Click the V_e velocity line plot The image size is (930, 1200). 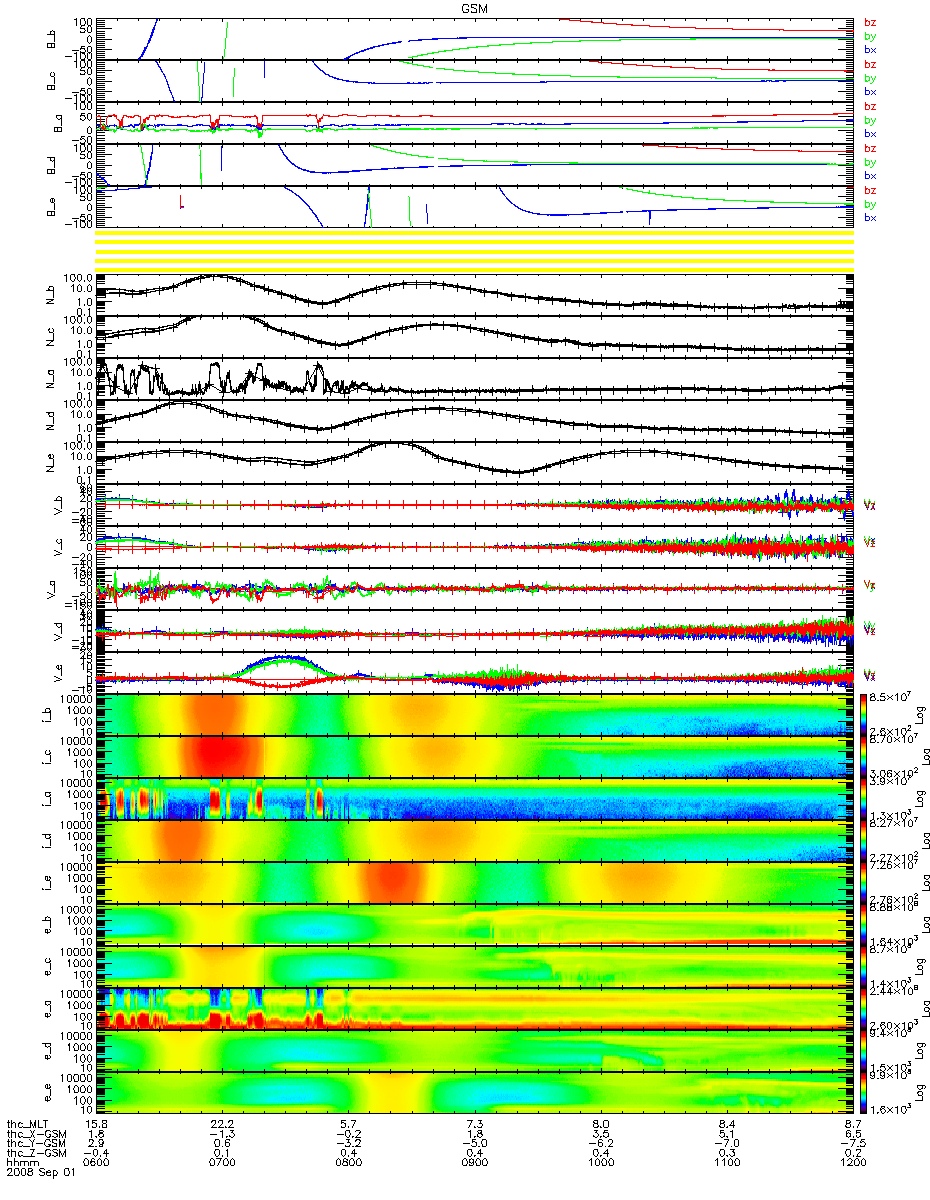477,672
